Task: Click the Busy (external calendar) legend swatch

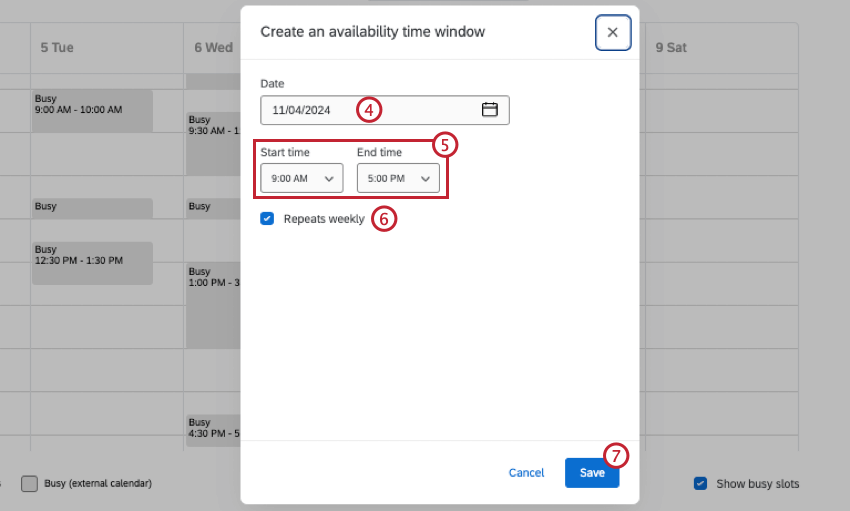Action: point(30,484)
